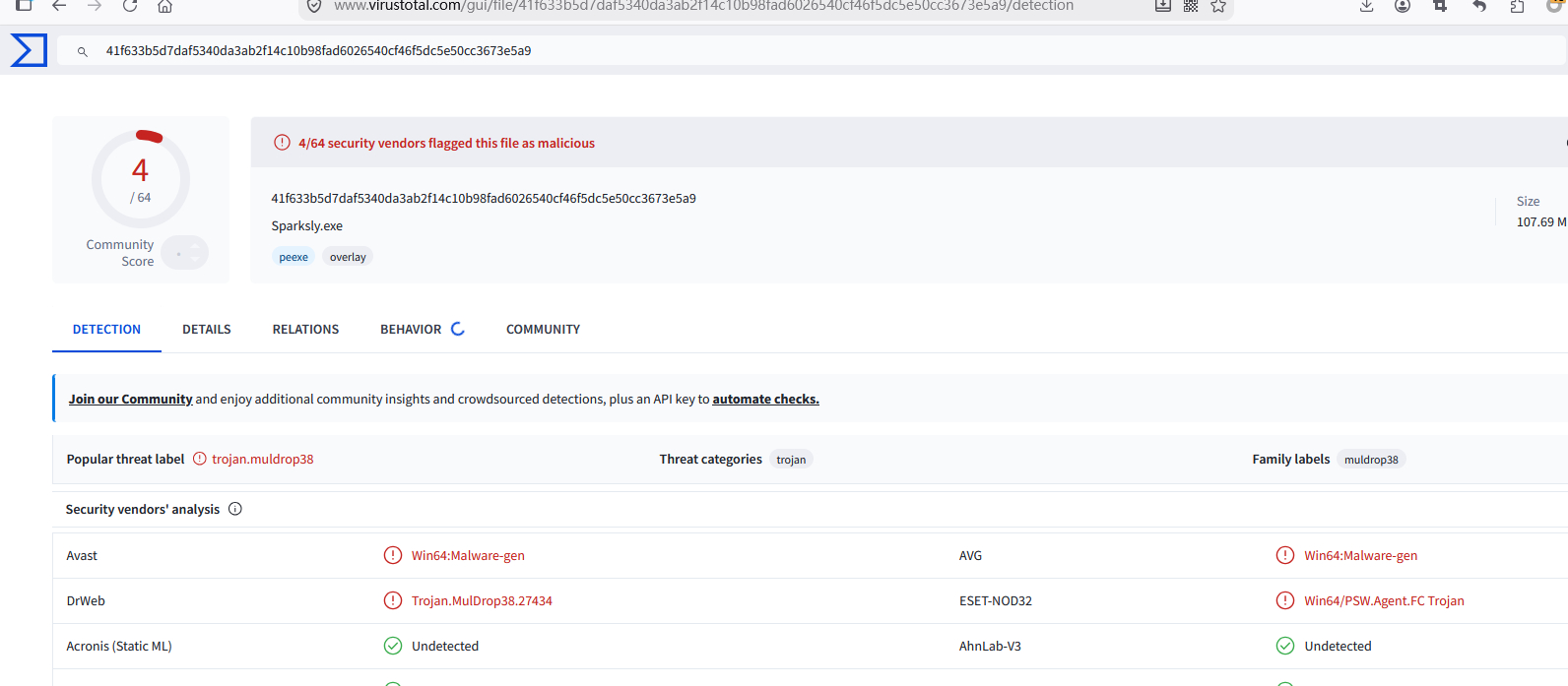Click the Win64/PSW.Agent.FC Trojan result

(1384, 601)
